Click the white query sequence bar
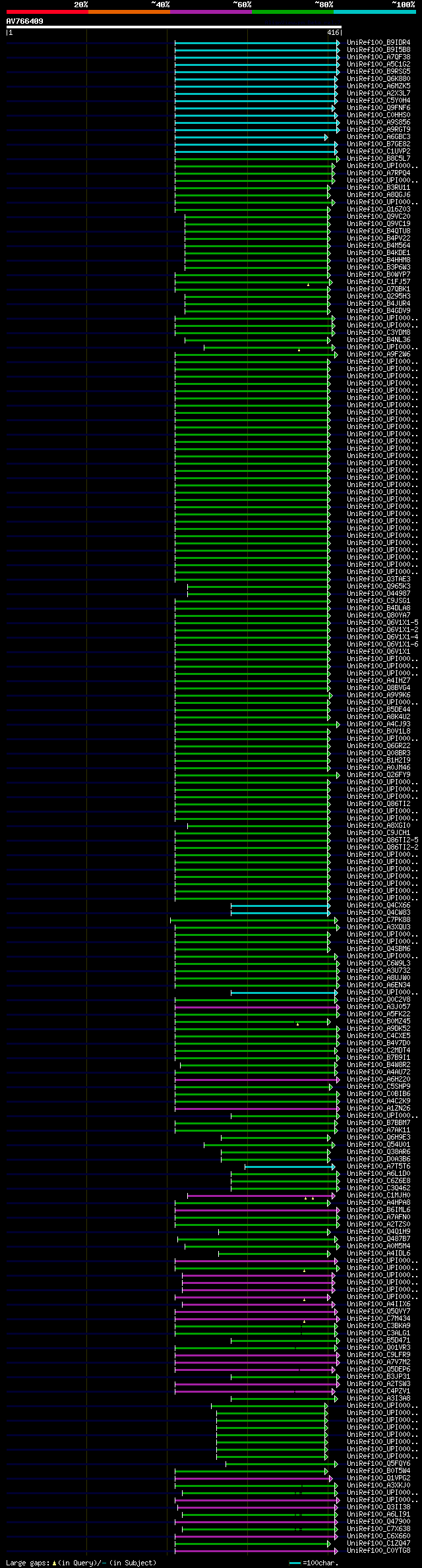Screen dimensions: 422x1568 pos(173,27)
